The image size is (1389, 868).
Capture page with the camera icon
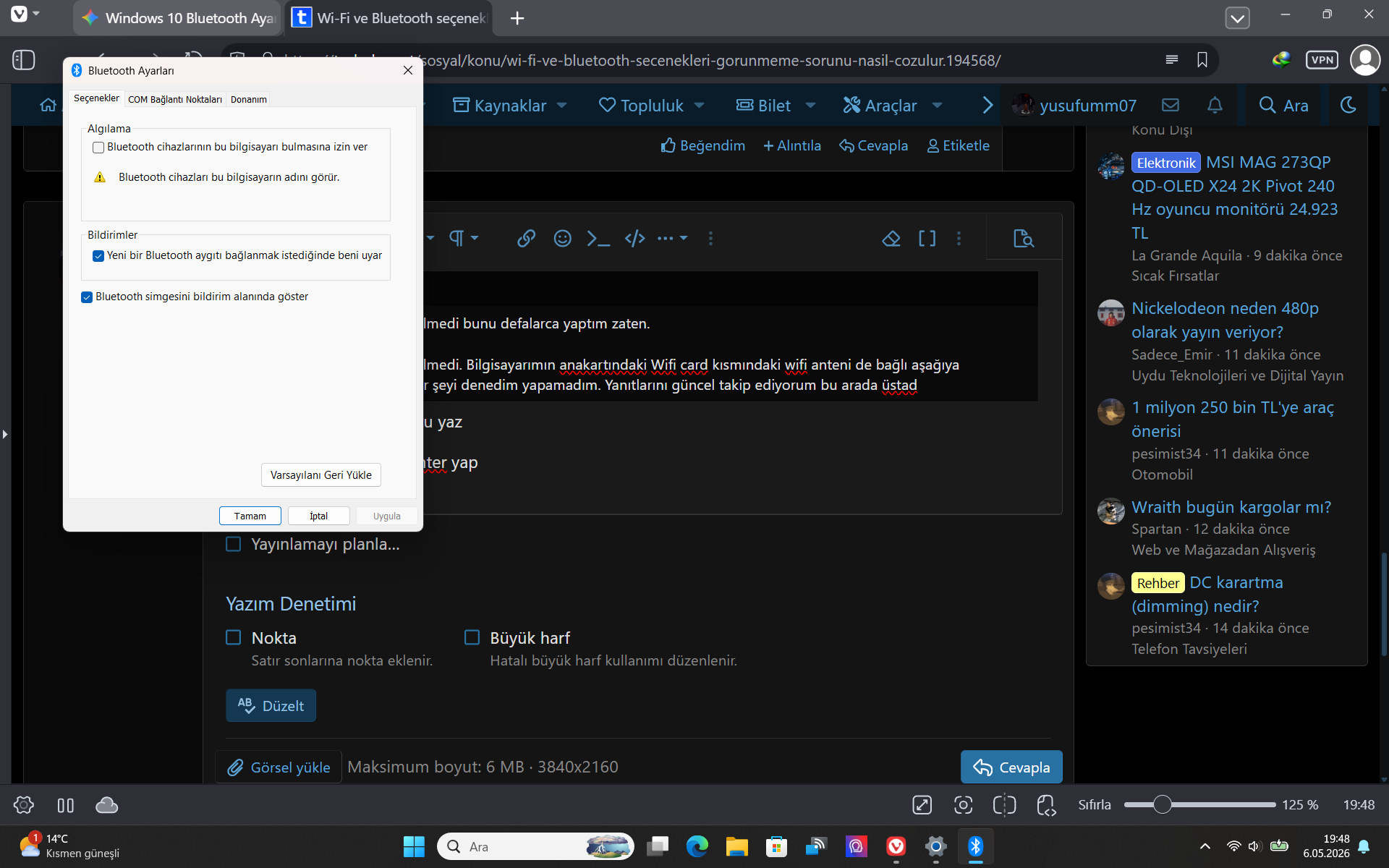click(x=963, y=805)
